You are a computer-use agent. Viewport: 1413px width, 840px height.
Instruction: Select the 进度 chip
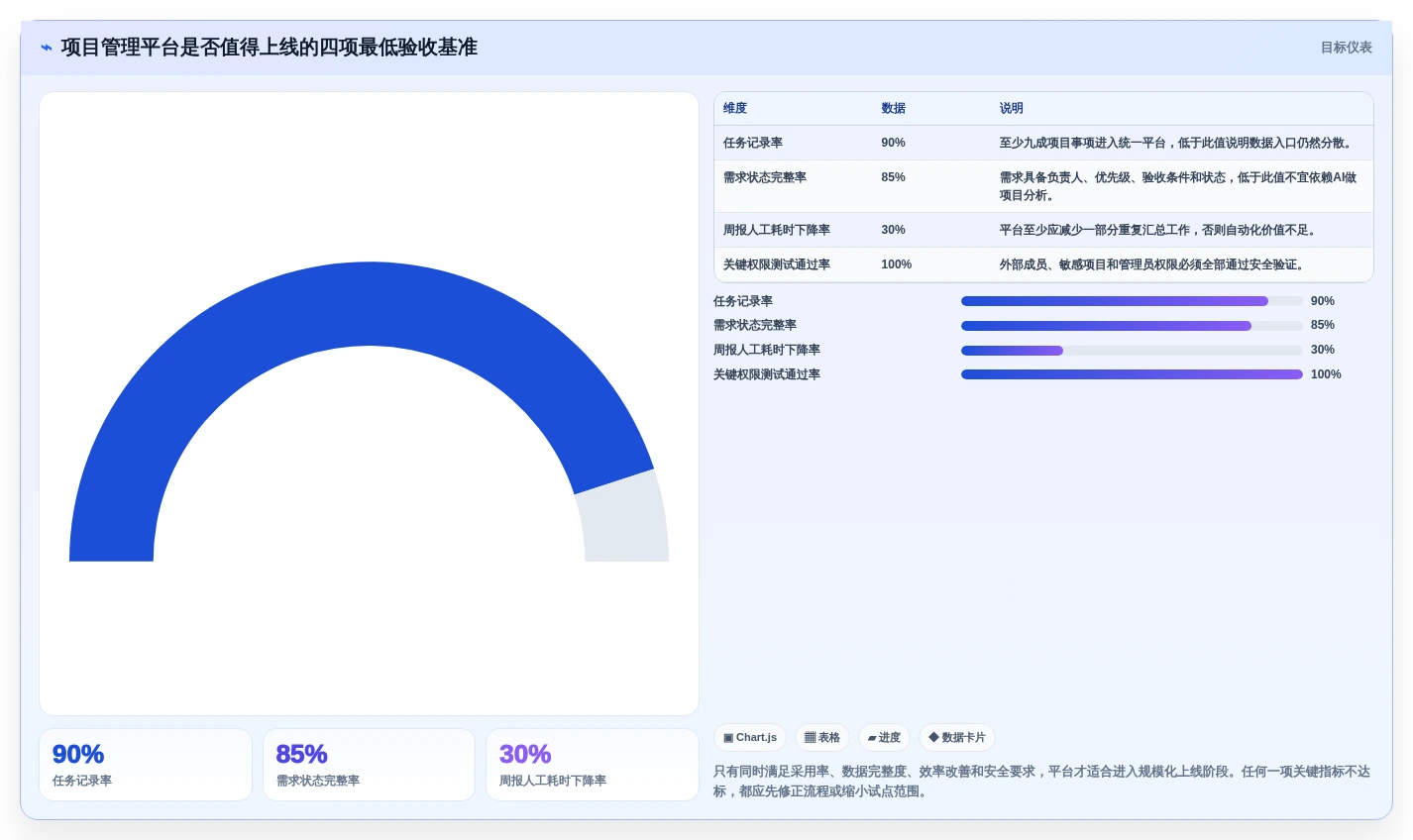click(x=884, y=737)
